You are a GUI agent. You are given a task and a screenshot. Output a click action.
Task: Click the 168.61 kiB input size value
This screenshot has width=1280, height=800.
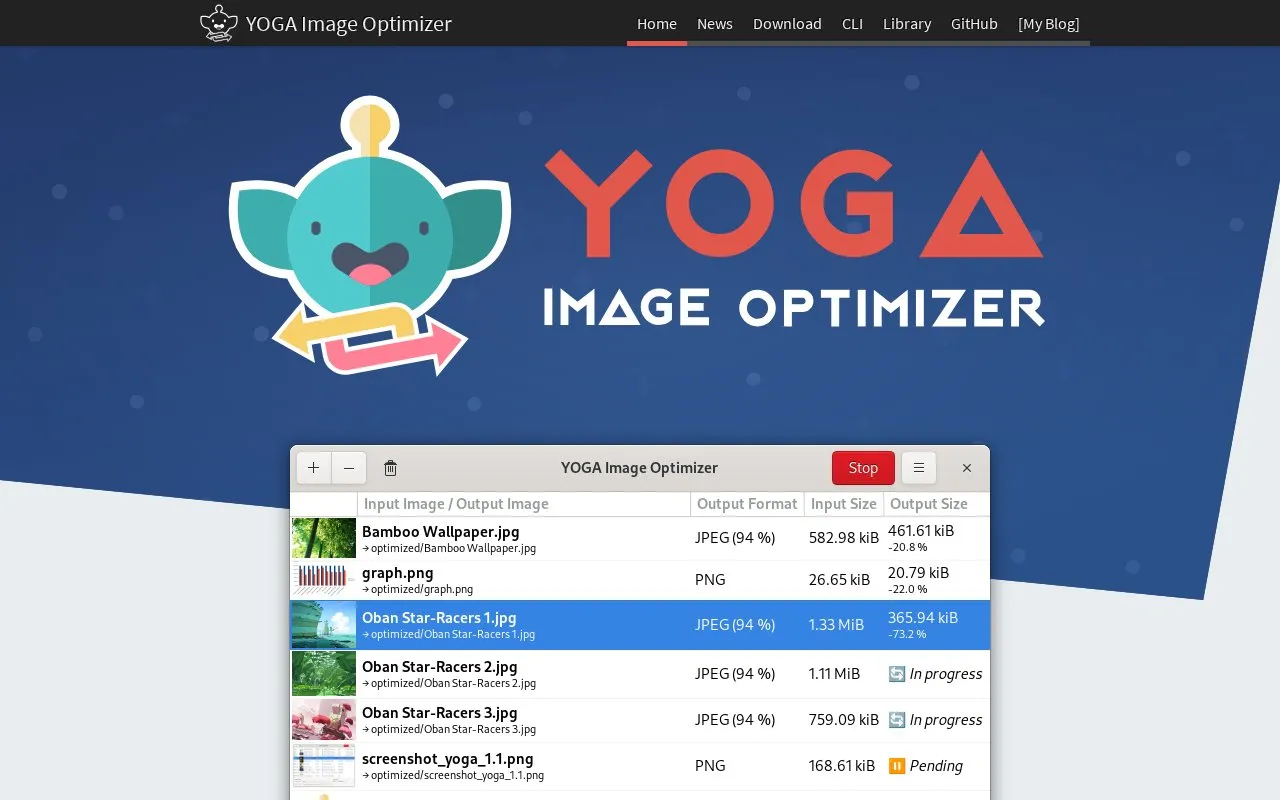tap(842, 766)
